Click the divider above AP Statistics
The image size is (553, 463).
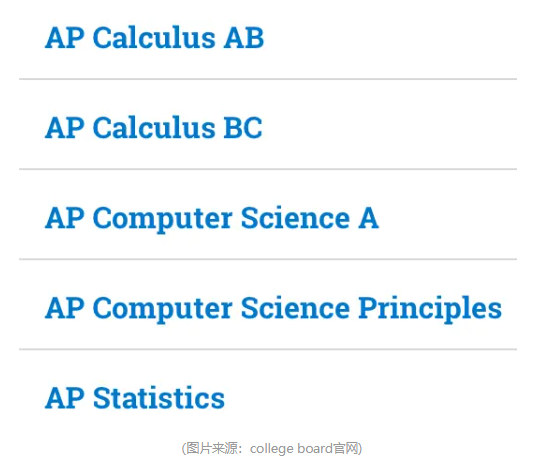tap(268, 349)
